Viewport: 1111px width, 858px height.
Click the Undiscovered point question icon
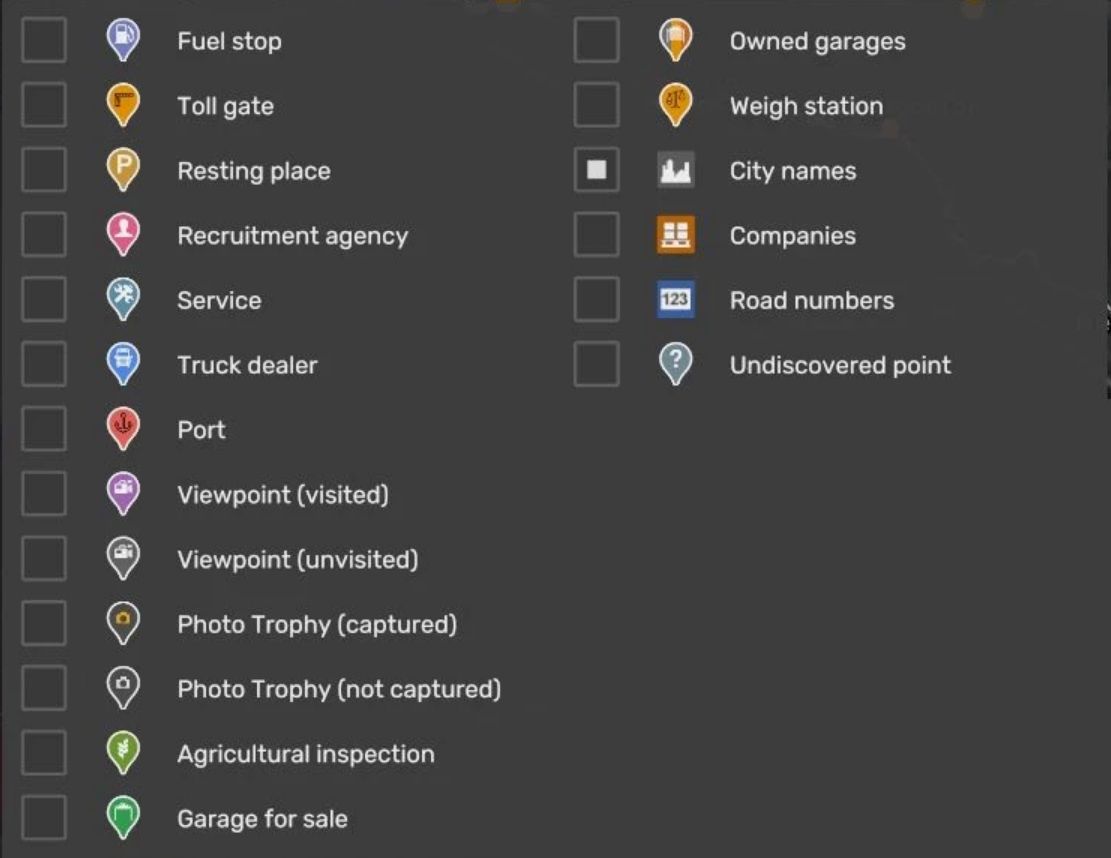coord(676,364)
